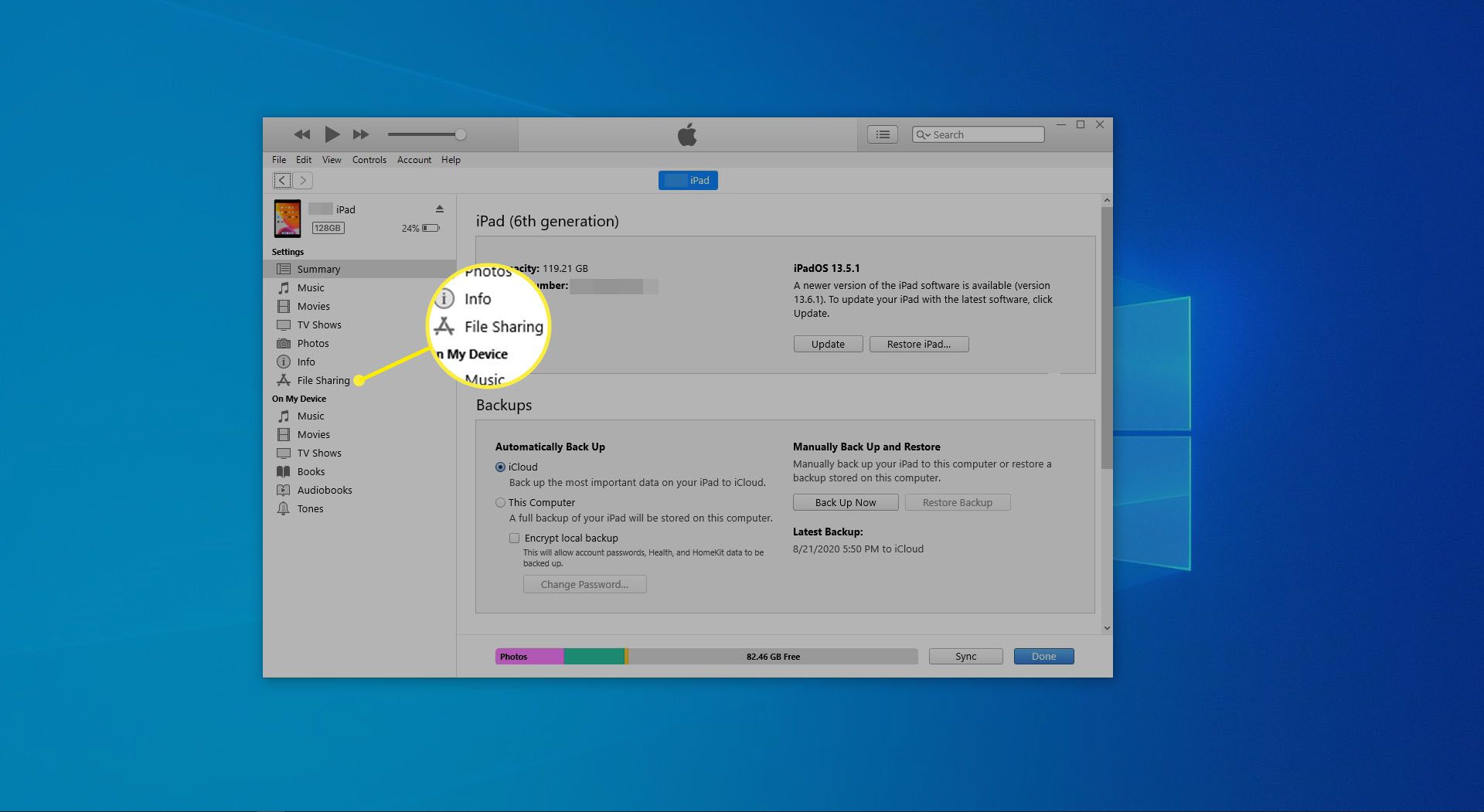1484x812 pixels.
Task: Click the Summary list icon
Action: click(284, 269)
